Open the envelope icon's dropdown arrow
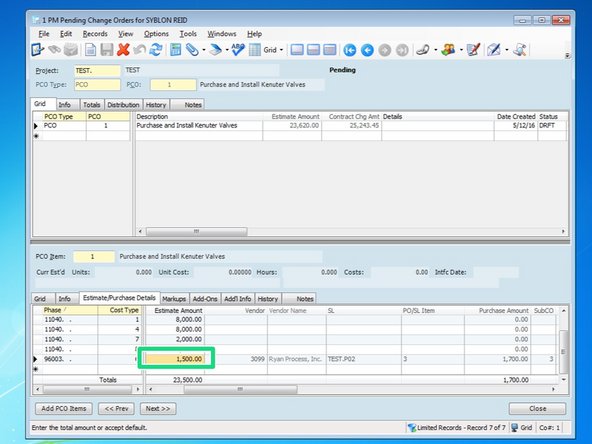Screen dimensions: 592x444 [x=506, y=50]
